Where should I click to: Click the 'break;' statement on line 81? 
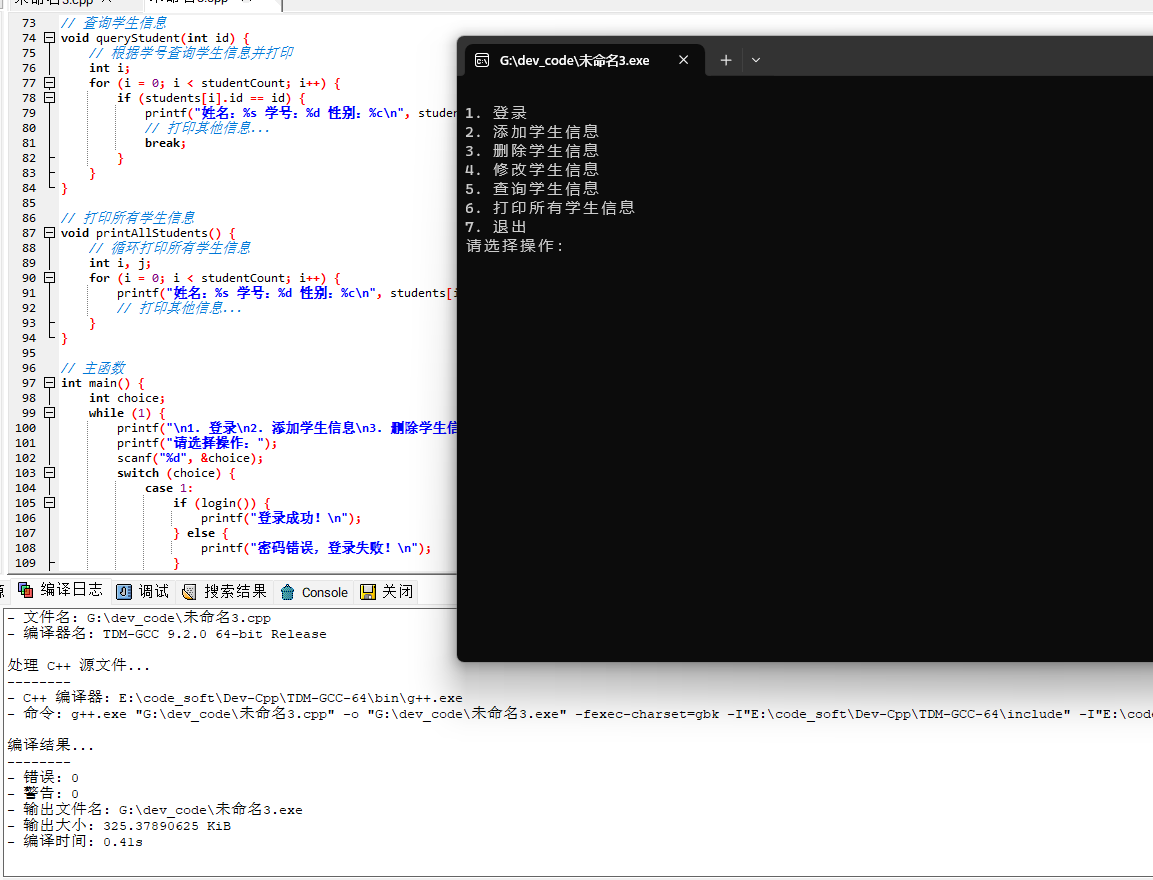tap(165, 143)
